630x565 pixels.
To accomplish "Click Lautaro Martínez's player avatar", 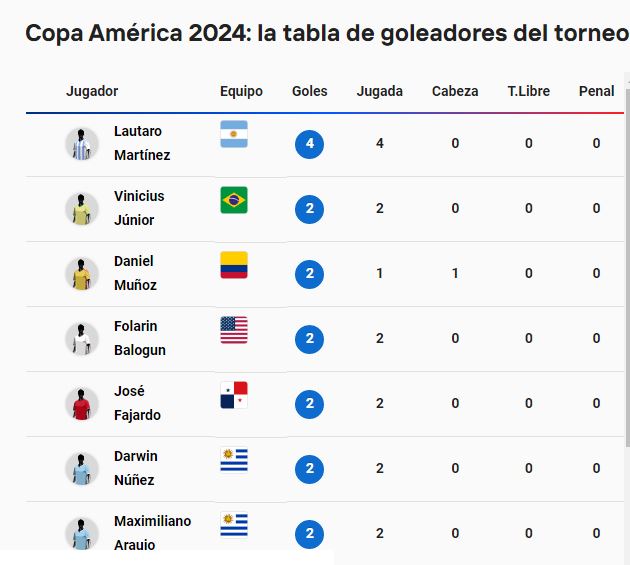I will coord(82,144).
